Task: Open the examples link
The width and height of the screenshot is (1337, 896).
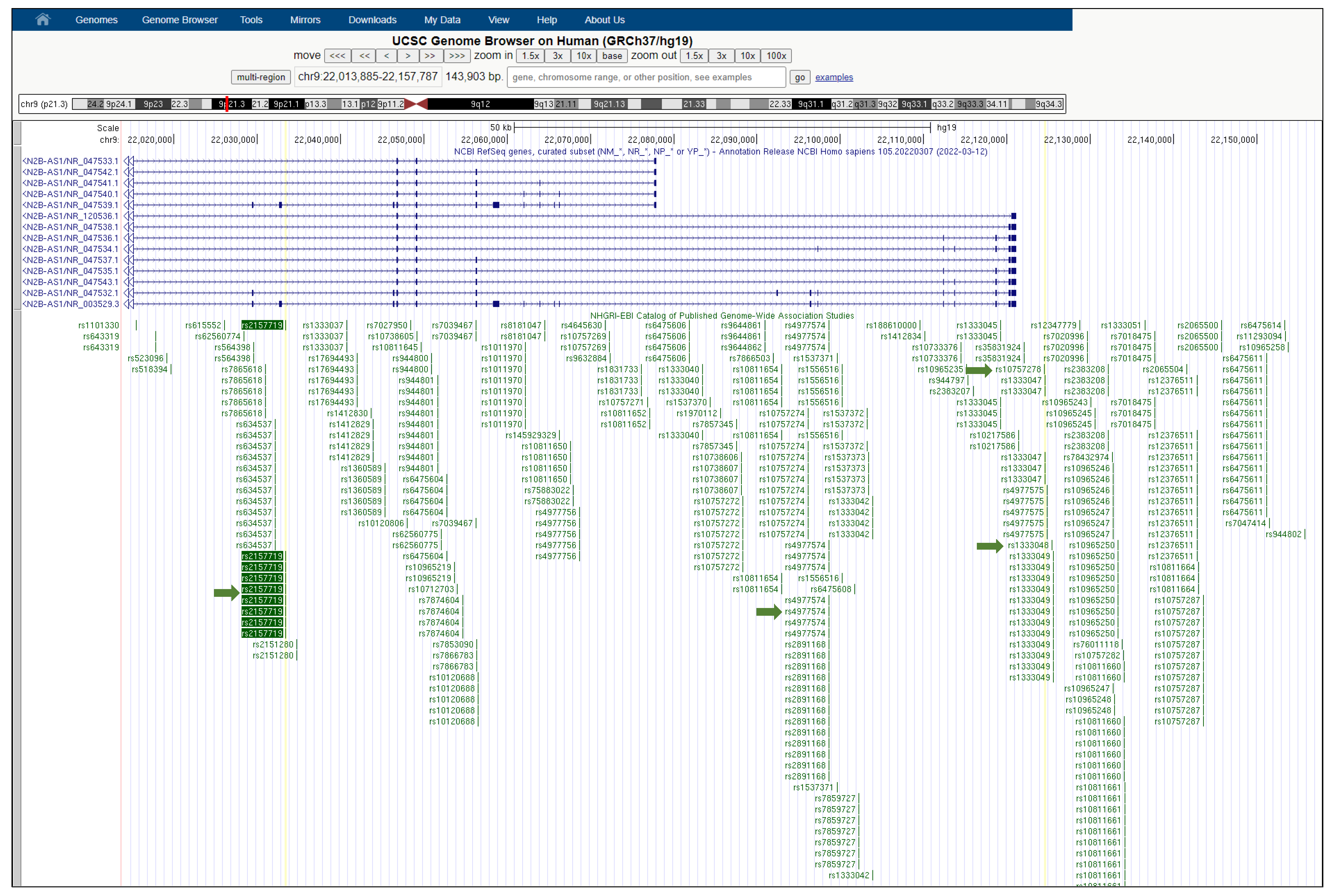Action: [x=833, y=77]
